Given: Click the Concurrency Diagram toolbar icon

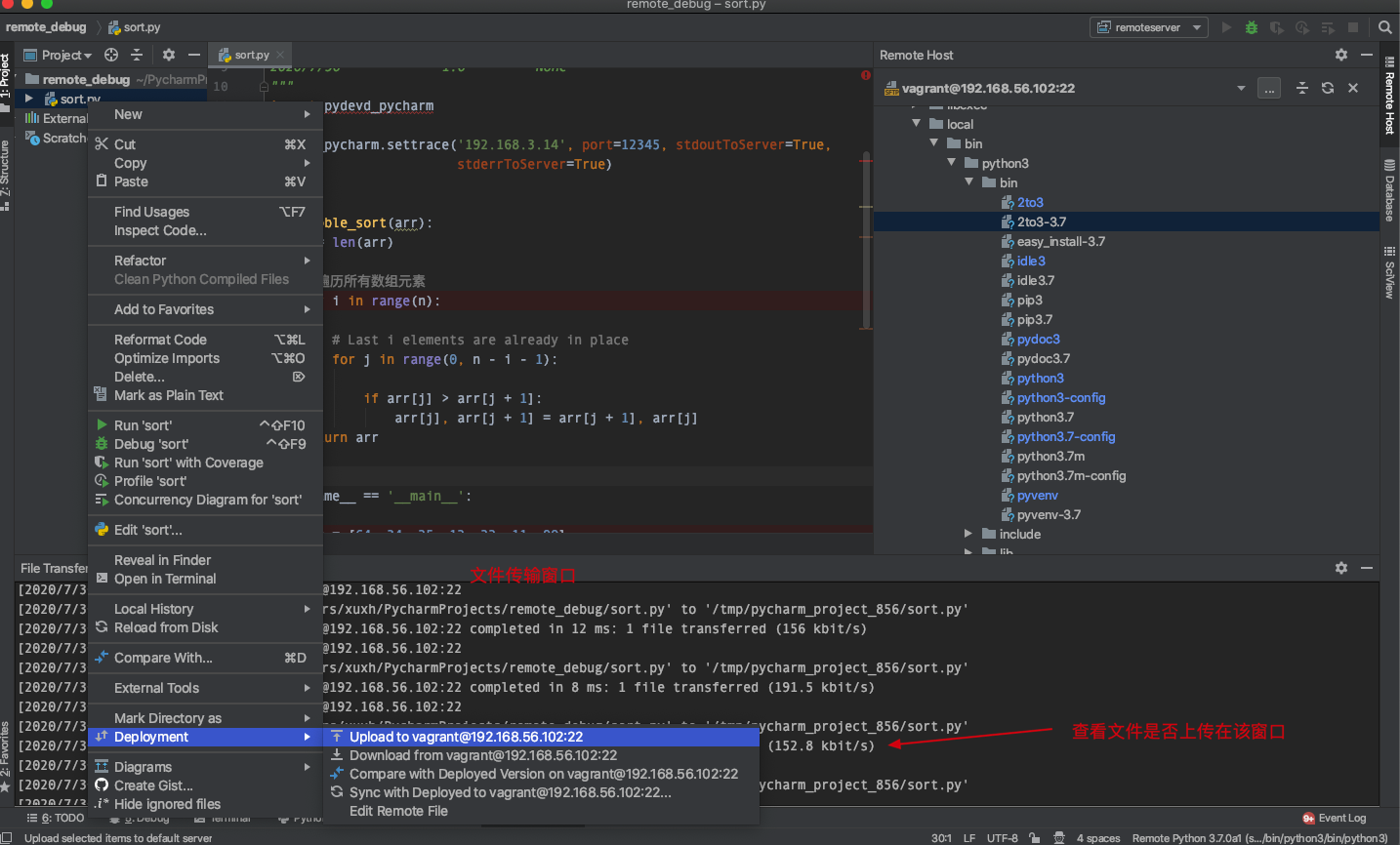Looking at the screenshot, I should coord(1328,27).
